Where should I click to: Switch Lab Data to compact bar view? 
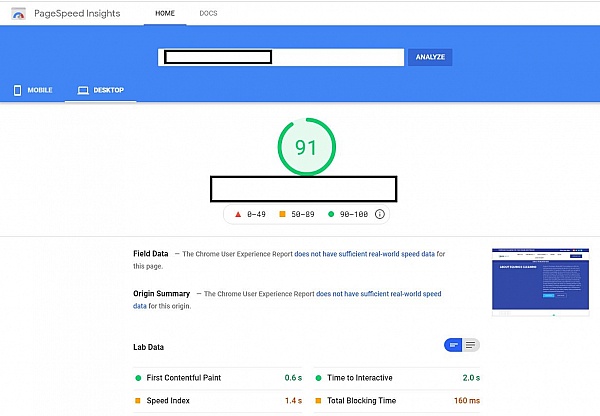coord(453,345)
